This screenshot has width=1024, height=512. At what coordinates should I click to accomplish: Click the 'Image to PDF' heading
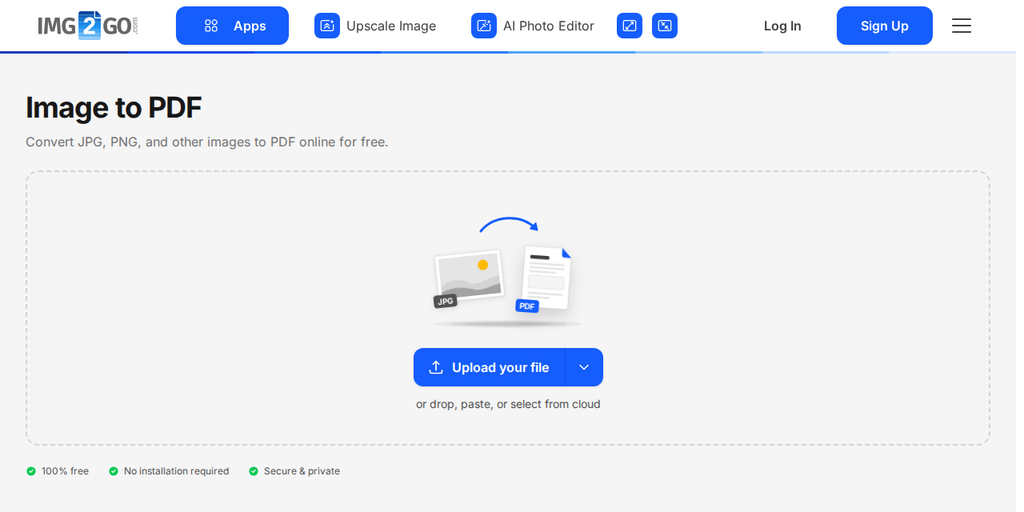[114, 108]
